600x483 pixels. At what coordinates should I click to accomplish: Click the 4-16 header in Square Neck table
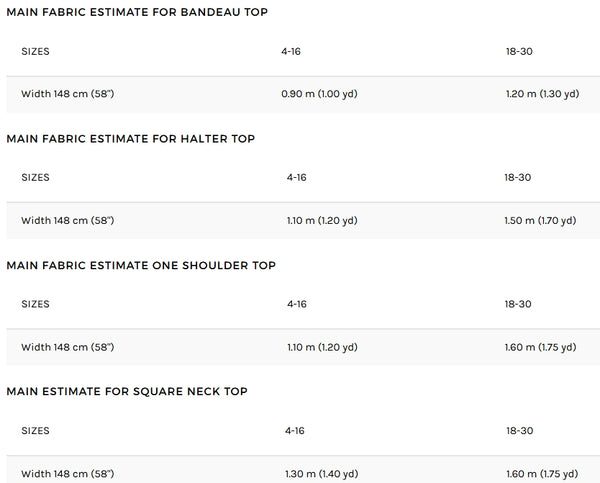[296, 429]
